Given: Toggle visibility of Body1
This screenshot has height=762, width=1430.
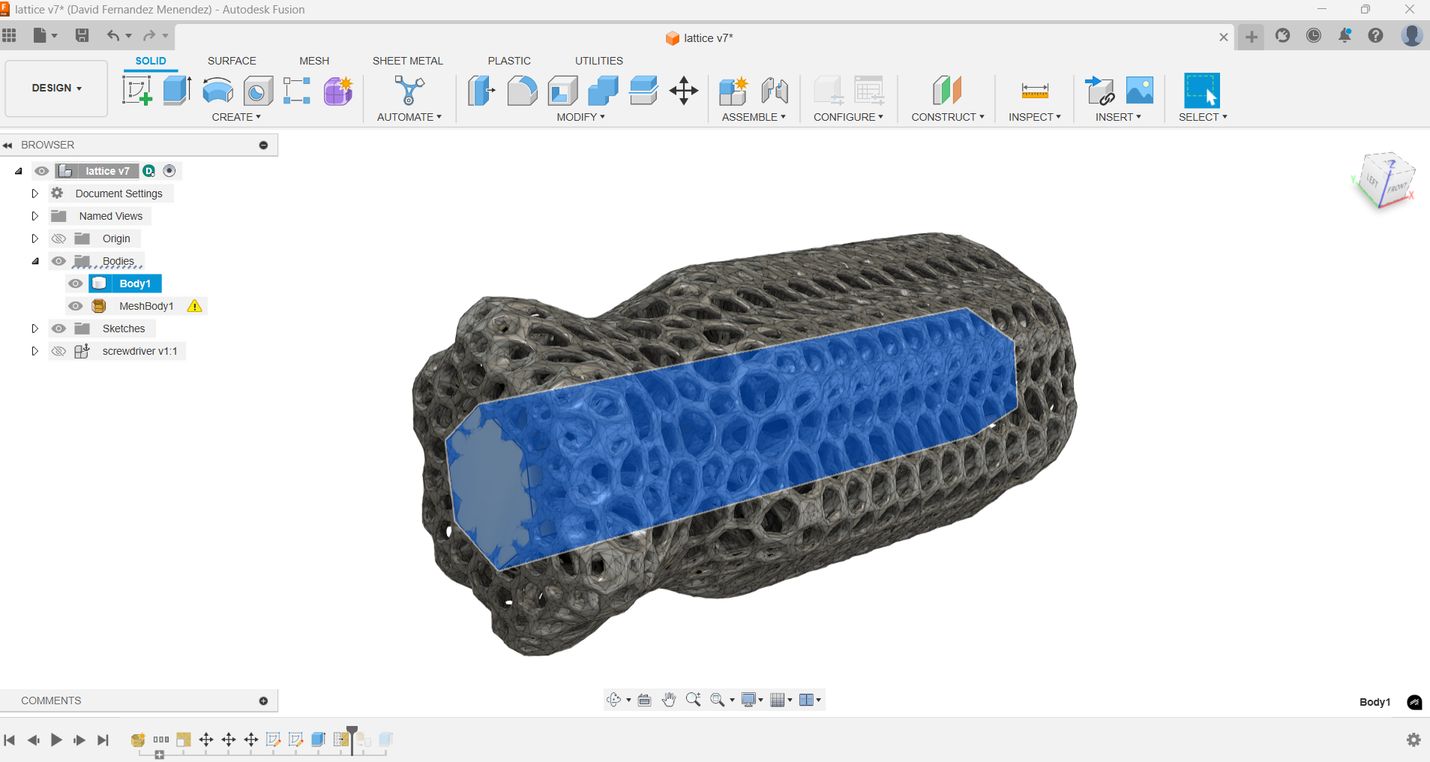Looking at the screenshot, I should point(75,284).
